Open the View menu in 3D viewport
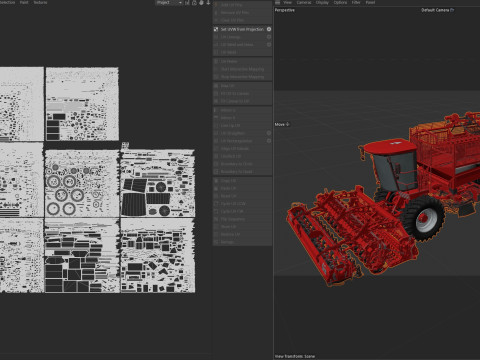The height and width of the screenshot is (360, 480). pos(287,2)
